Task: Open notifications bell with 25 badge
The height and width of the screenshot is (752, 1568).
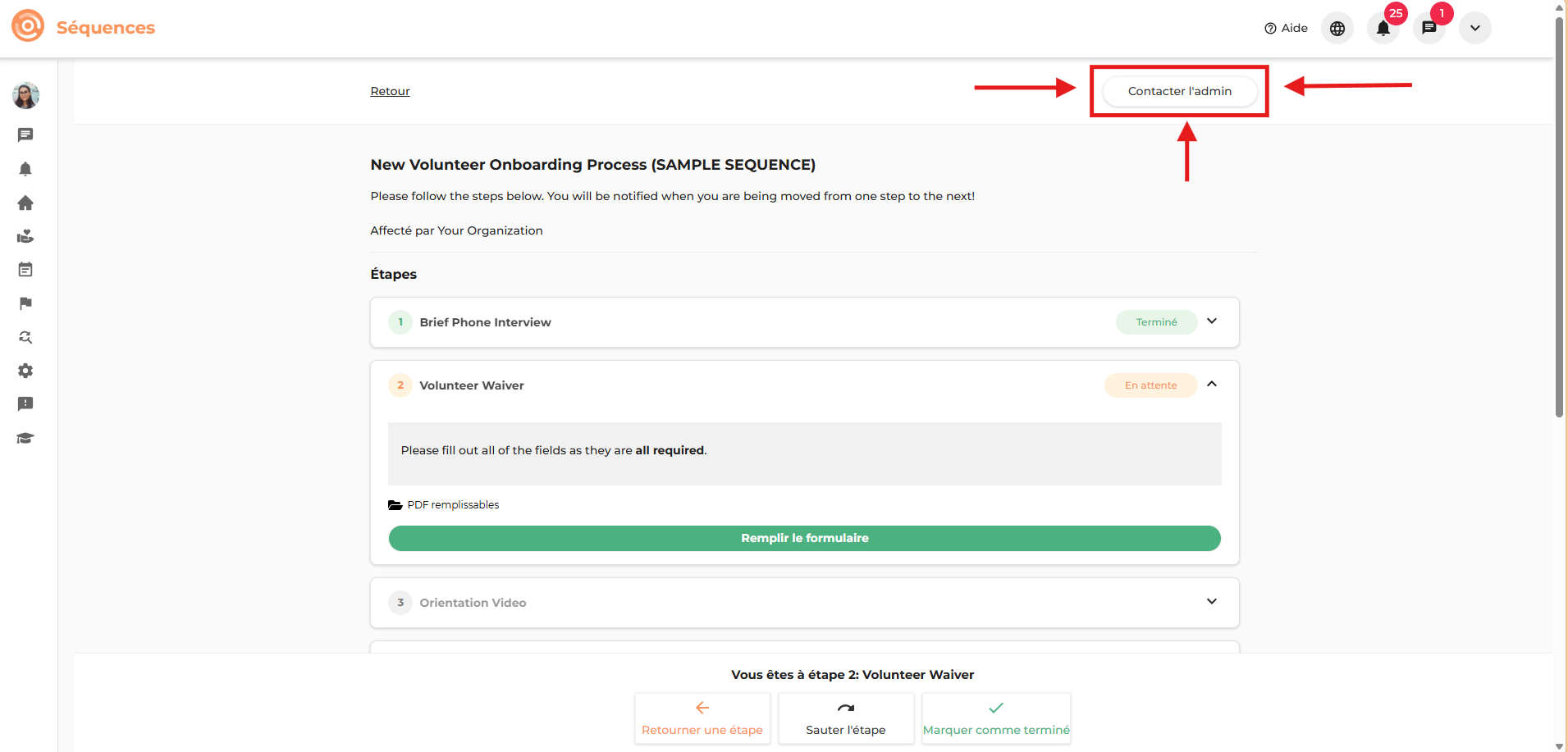Action: tap(1383, 29)
